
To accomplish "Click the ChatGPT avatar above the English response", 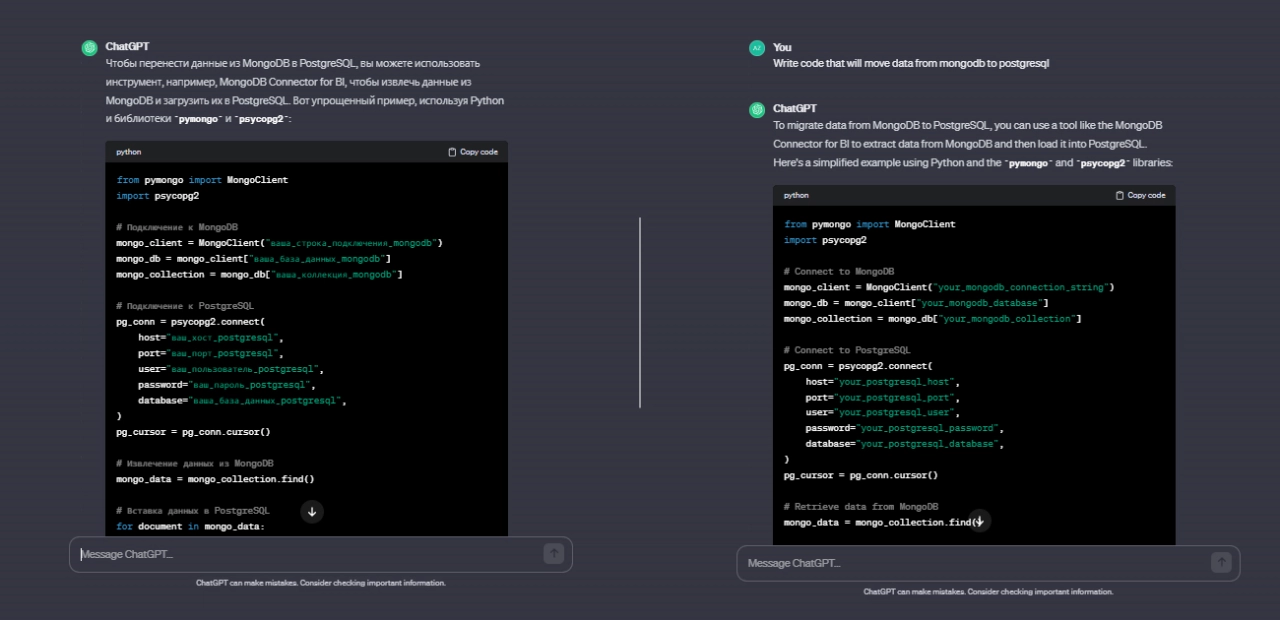I will pyautogui.click(x=757, y=109).
